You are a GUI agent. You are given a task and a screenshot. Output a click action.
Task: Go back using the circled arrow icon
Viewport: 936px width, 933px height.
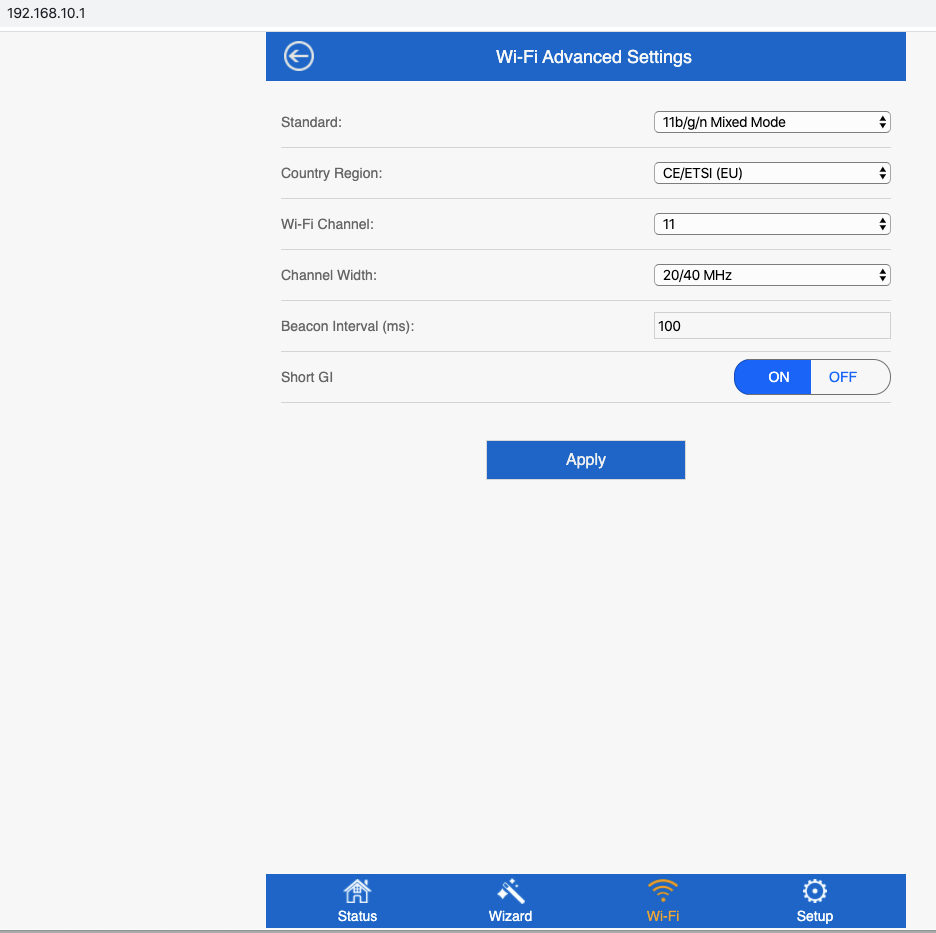(298, 57)
